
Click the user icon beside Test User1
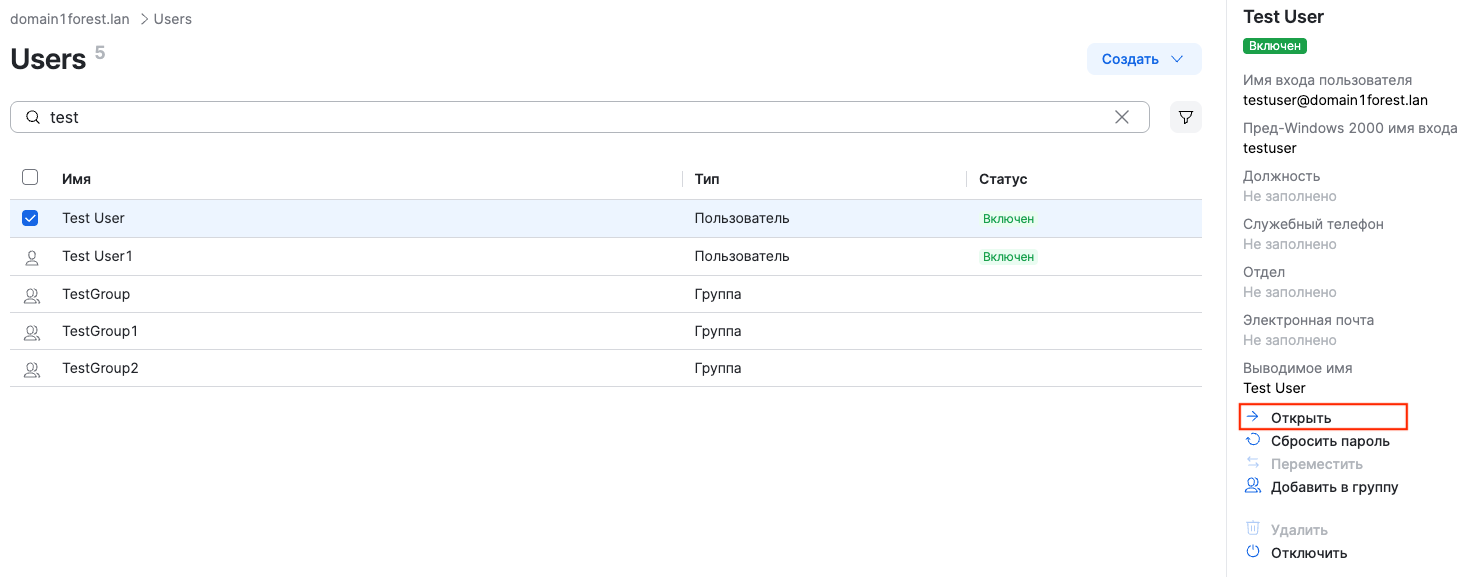pyautogui.click(x=31, y=257)
